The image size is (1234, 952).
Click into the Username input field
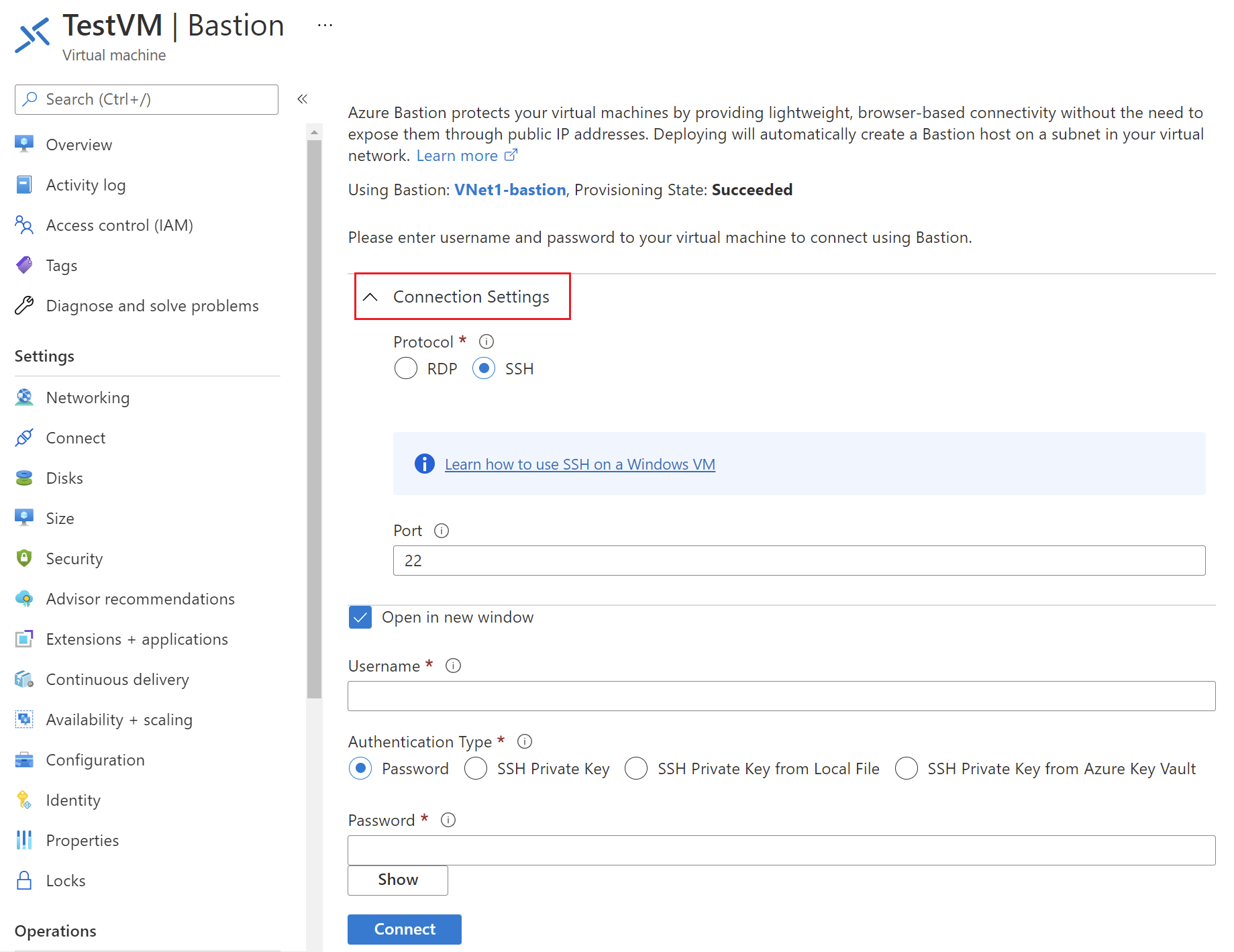click(x=781, y=696)
